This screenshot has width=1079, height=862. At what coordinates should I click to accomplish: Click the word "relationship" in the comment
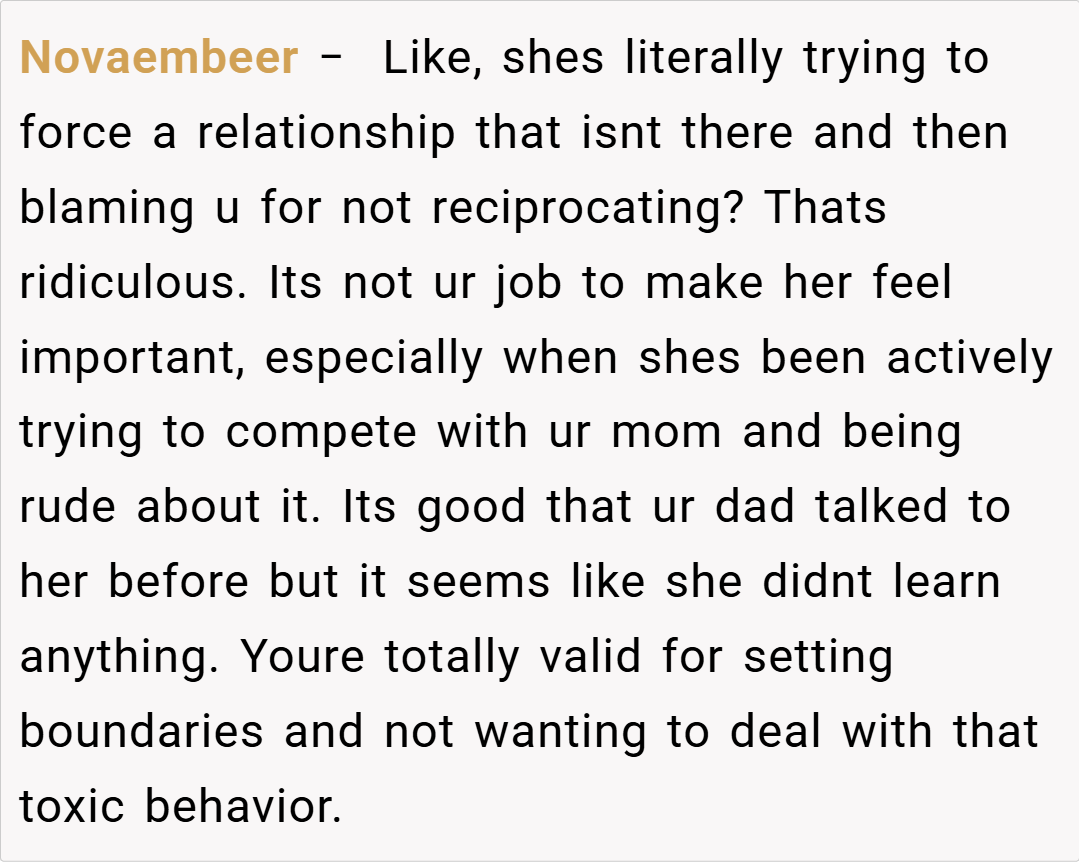[x=326, y=133]
